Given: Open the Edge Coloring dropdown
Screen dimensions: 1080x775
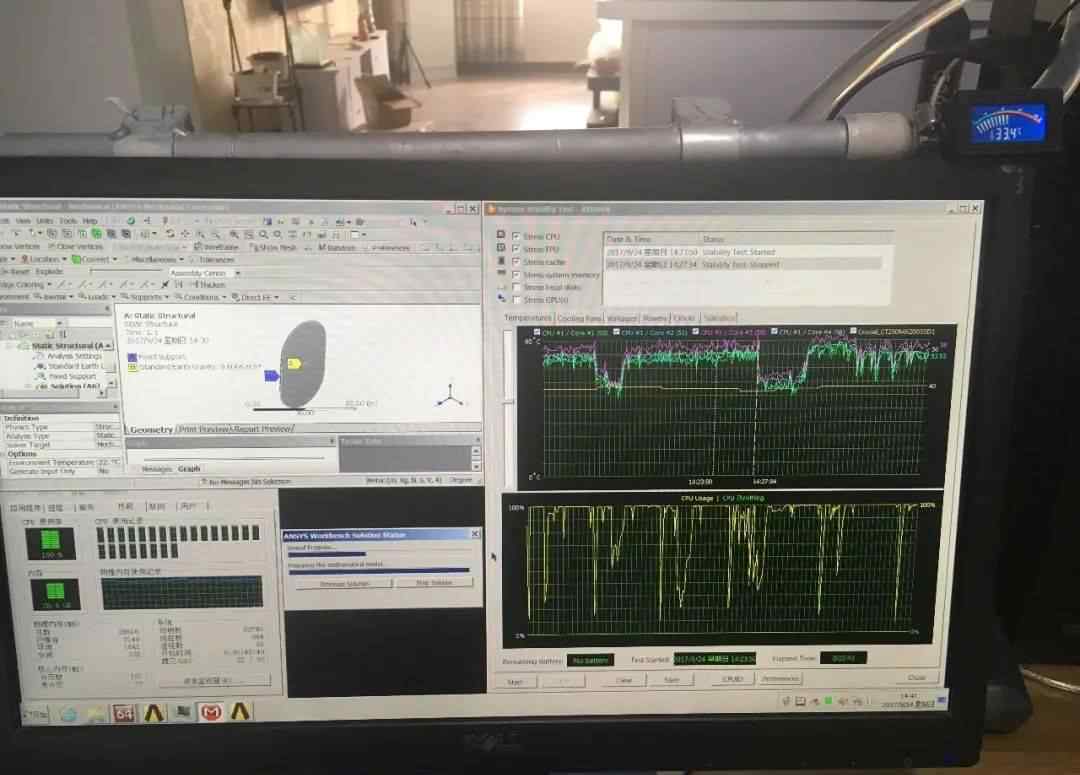Looking at the screenshot, I should pyautogui.click(x=26, y=284).
